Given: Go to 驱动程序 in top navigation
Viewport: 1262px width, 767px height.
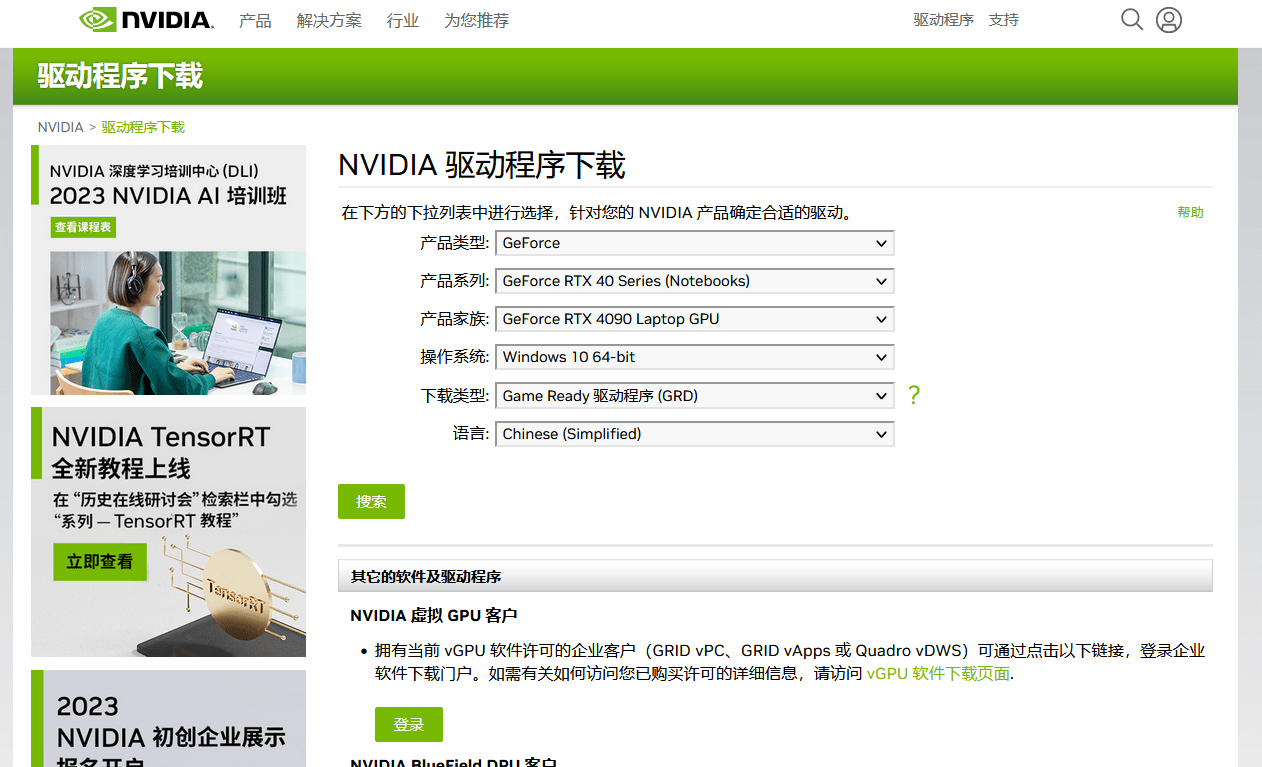Looking at the screenshot, I should (943, 20).
